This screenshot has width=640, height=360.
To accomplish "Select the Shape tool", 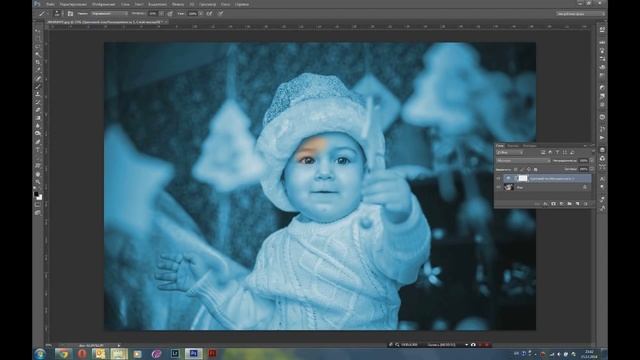I will point(38,166).
